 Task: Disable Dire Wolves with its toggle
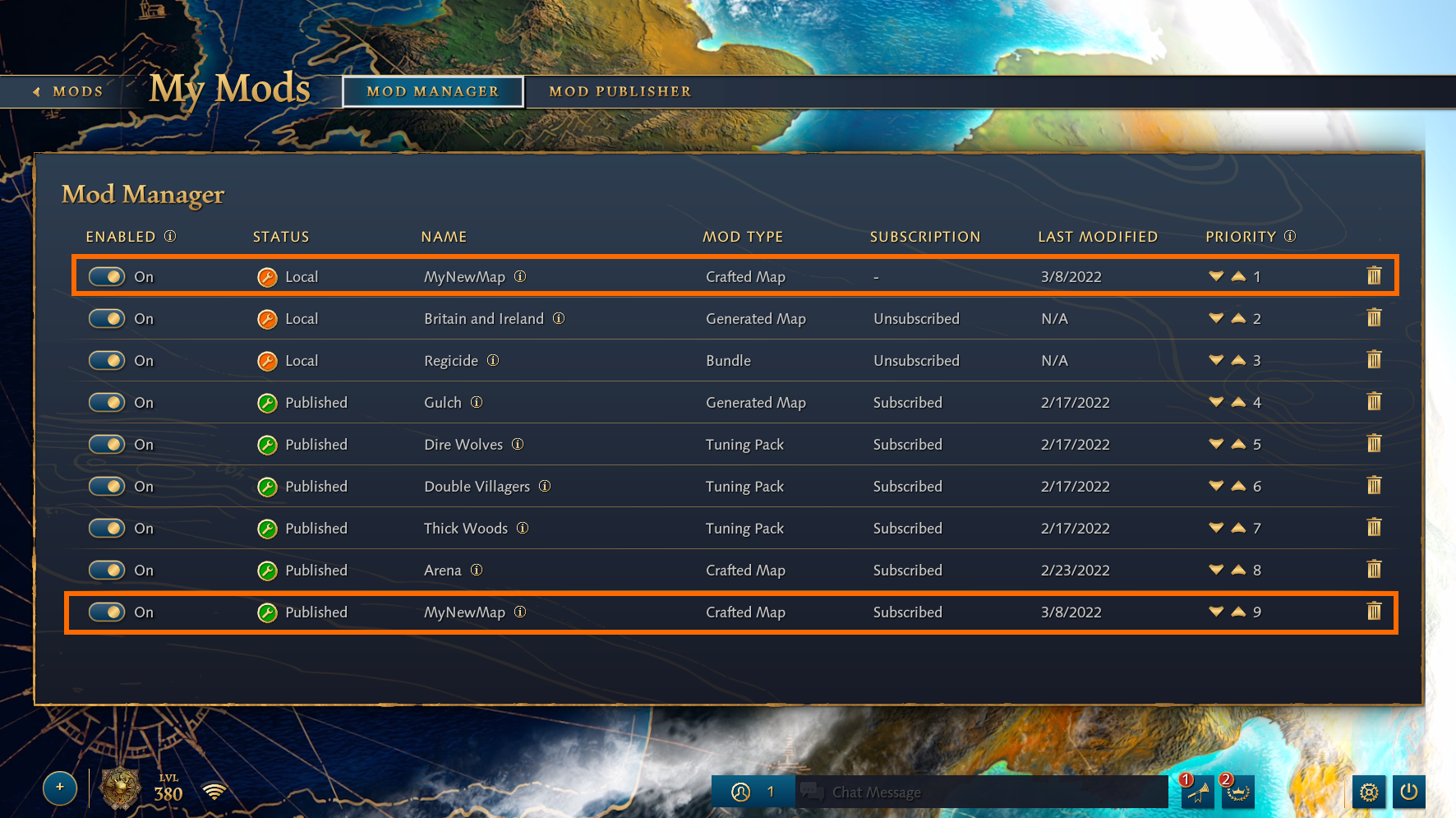point(107,444)
